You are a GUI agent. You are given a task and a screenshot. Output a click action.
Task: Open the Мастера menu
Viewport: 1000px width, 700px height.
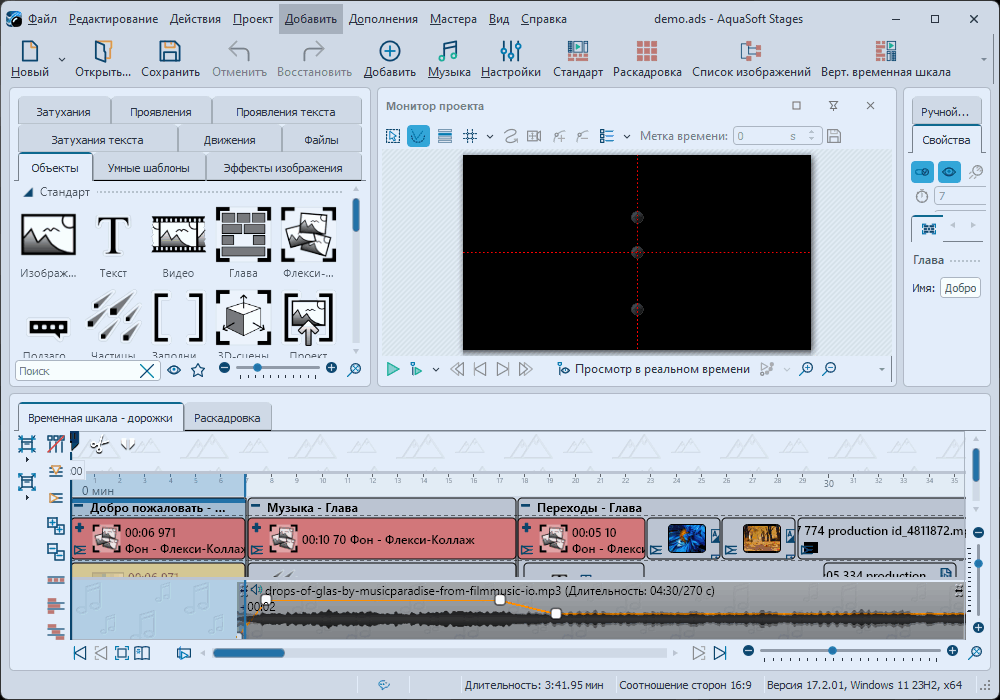click(x=453, y=19)
